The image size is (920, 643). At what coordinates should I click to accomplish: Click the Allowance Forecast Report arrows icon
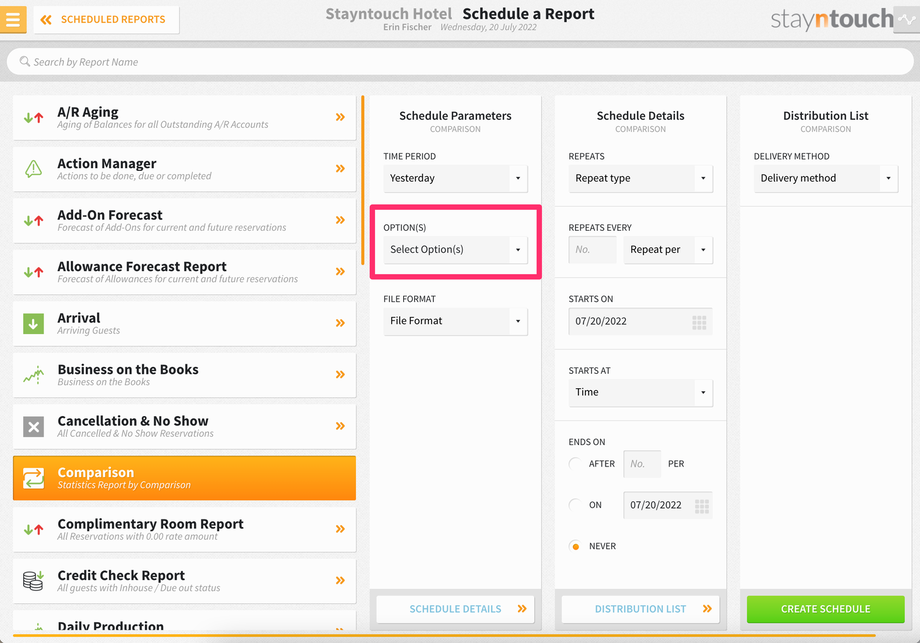(33, 272)
